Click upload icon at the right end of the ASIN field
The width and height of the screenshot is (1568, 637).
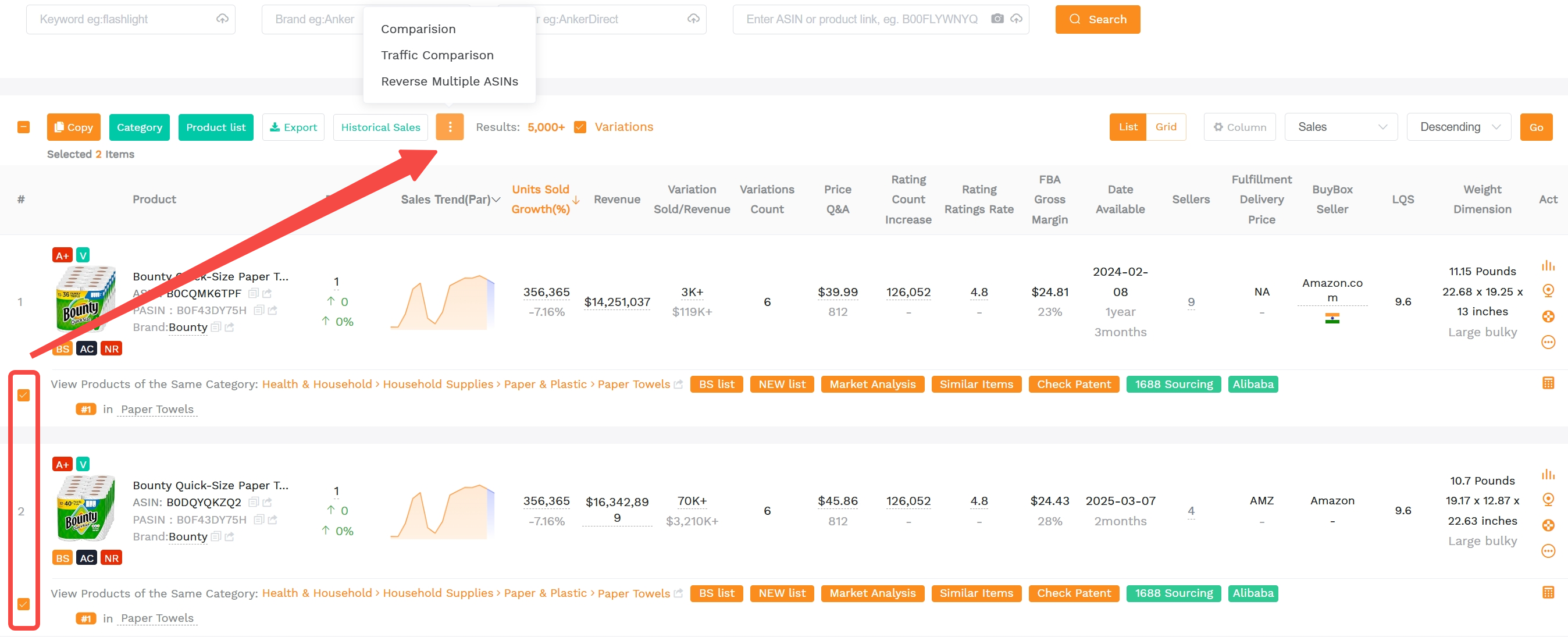(x=1016, y=19)
